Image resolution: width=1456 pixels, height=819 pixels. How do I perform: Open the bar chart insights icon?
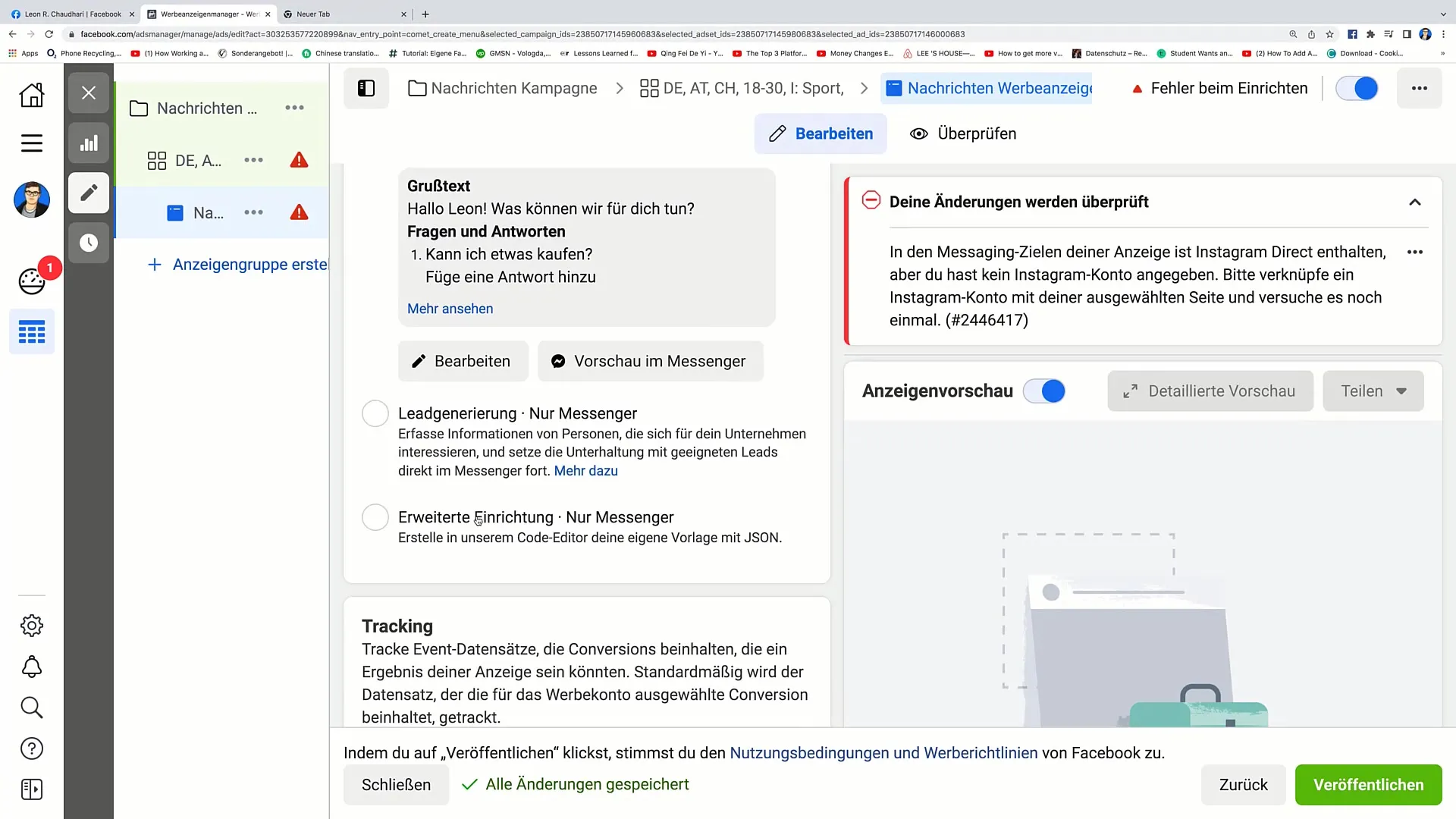tap(89, 143)
